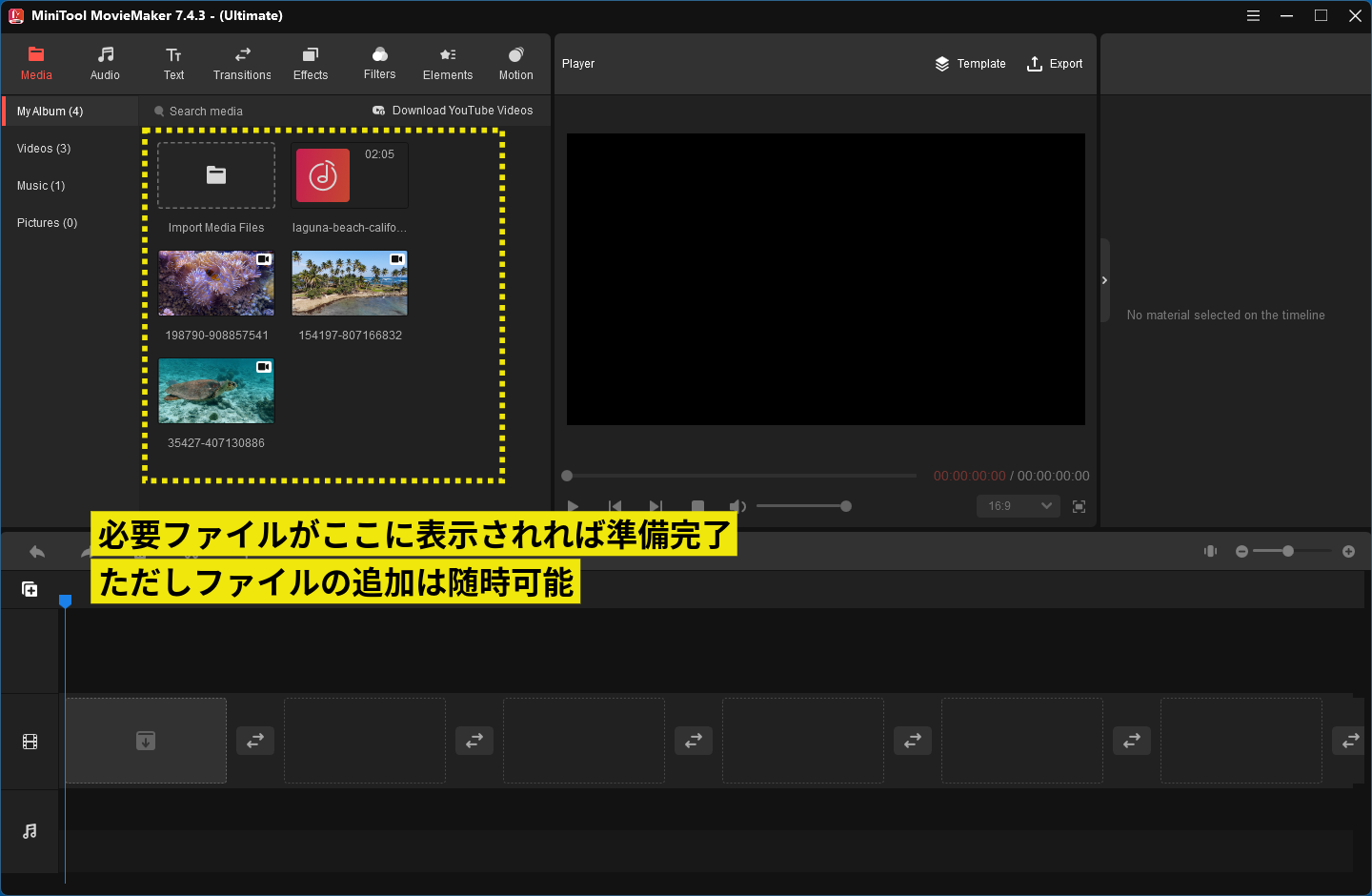Play the video in the player
This screenshot has height=896, width=1372.
click(x=573, y=506)
